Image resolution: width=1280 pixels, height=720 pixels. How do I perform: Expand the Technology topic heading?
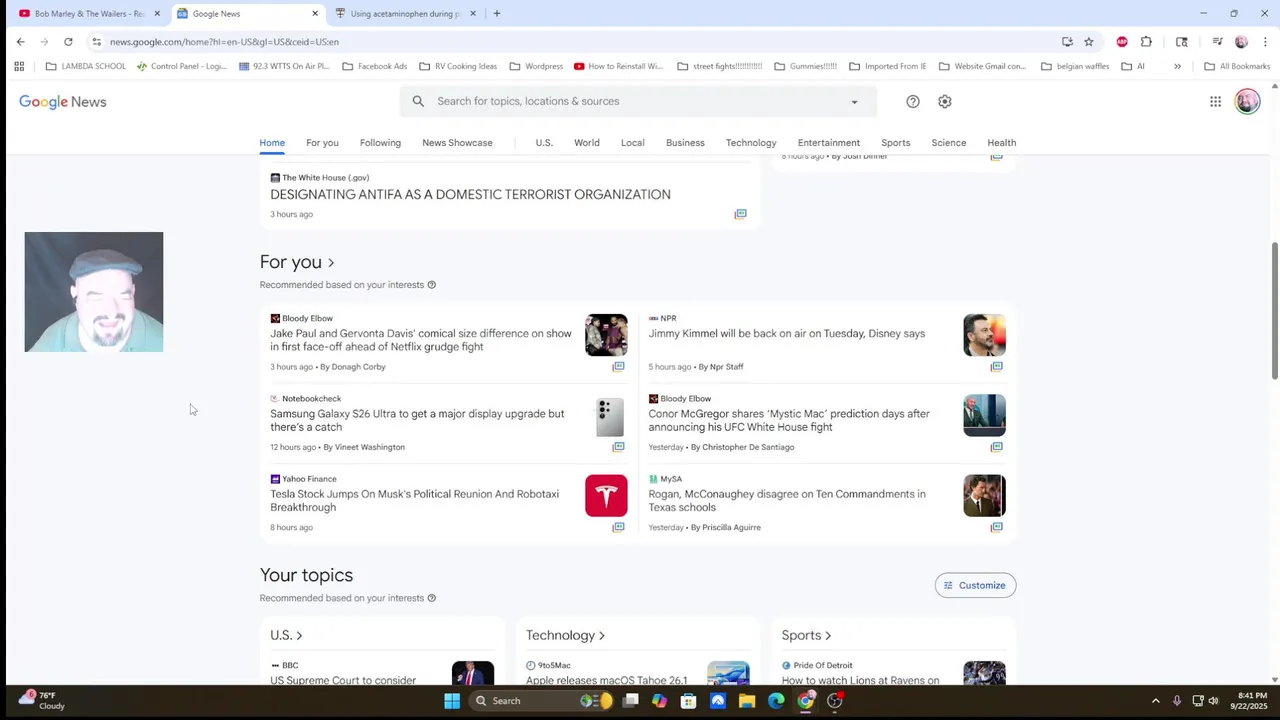565,635
